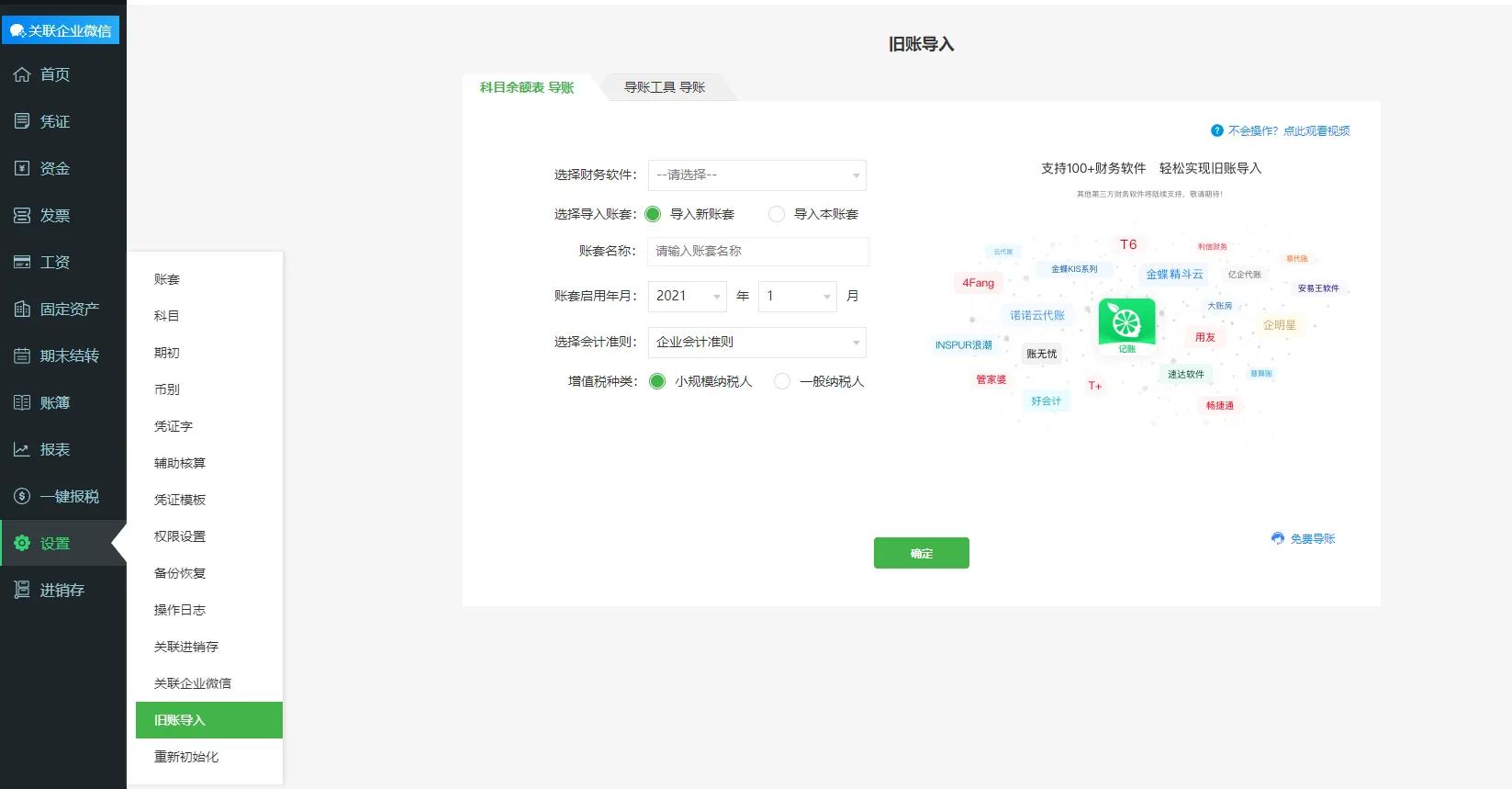Click the 企明星 software tag
Image resolution: width=1512 pixels, height=789 pixels.
(1279, 324)
